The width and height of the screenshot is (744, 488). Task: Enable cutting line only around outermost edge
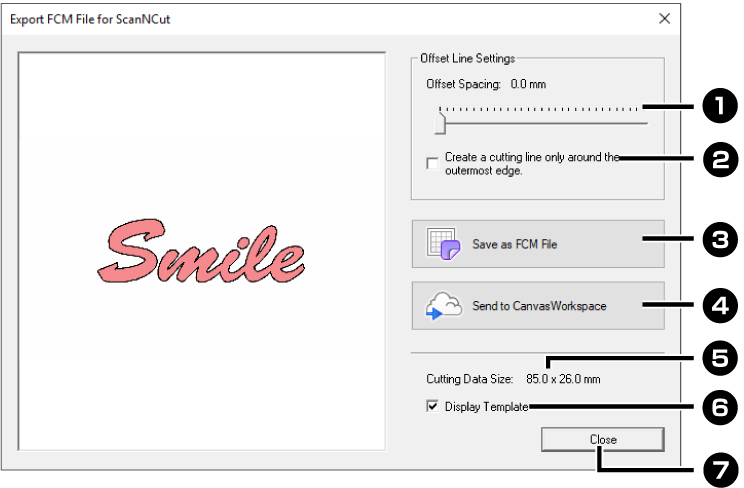[x=431, y=164]
